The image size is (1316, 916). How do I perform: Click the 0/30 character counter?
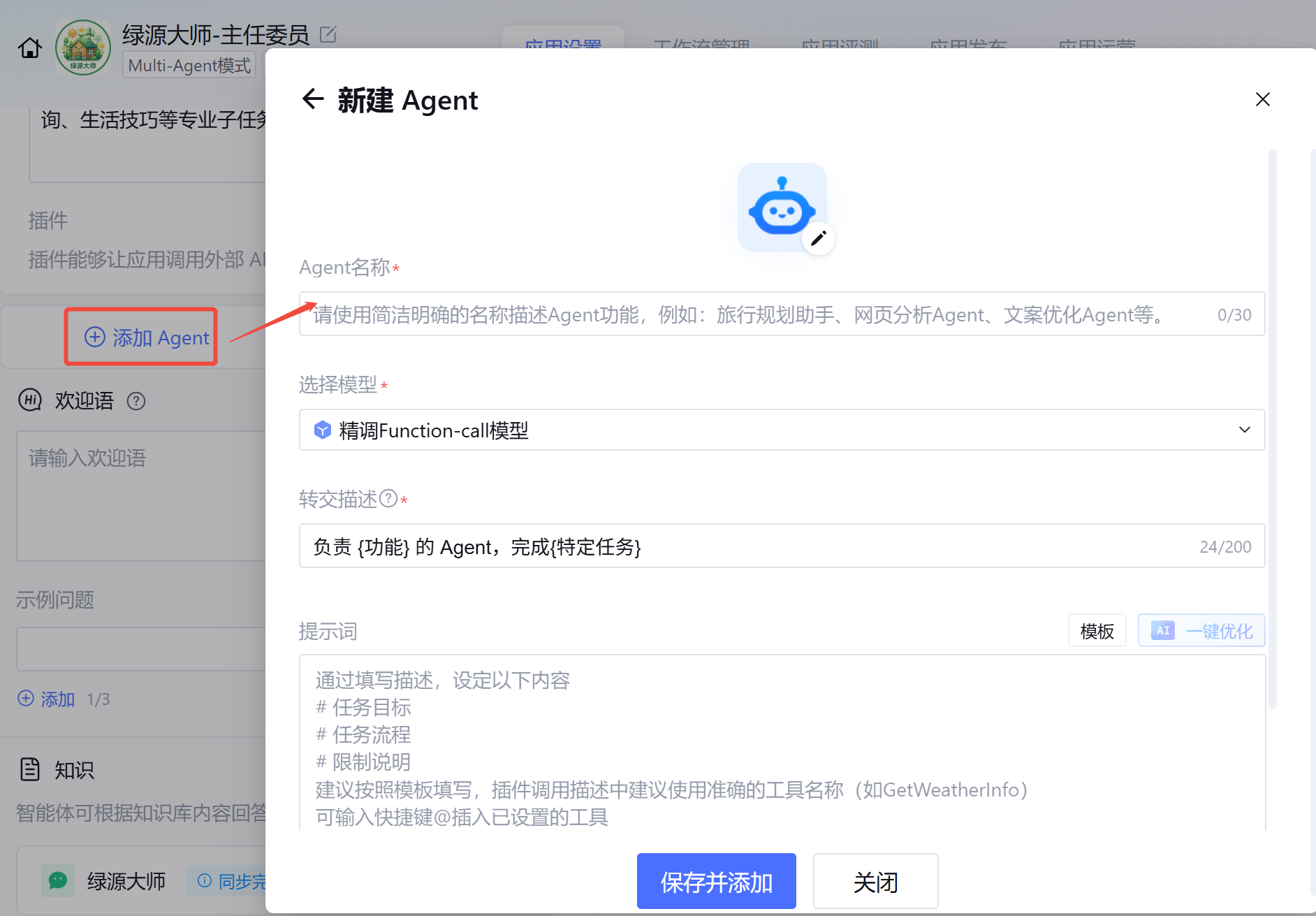pos(1234,315)
